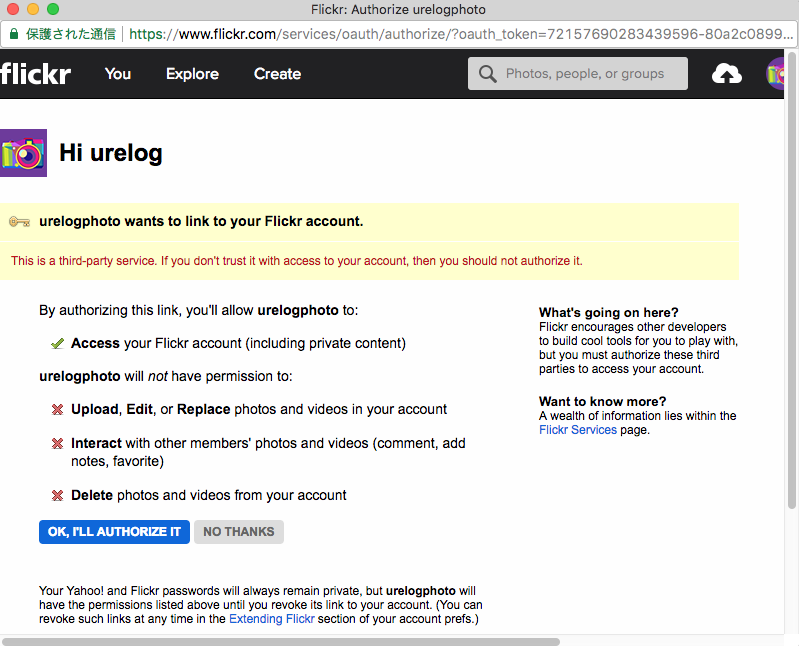Click the secure lock icon in the address bar
The height and width of the screenshot is (646, 799).
coord(14,34)
